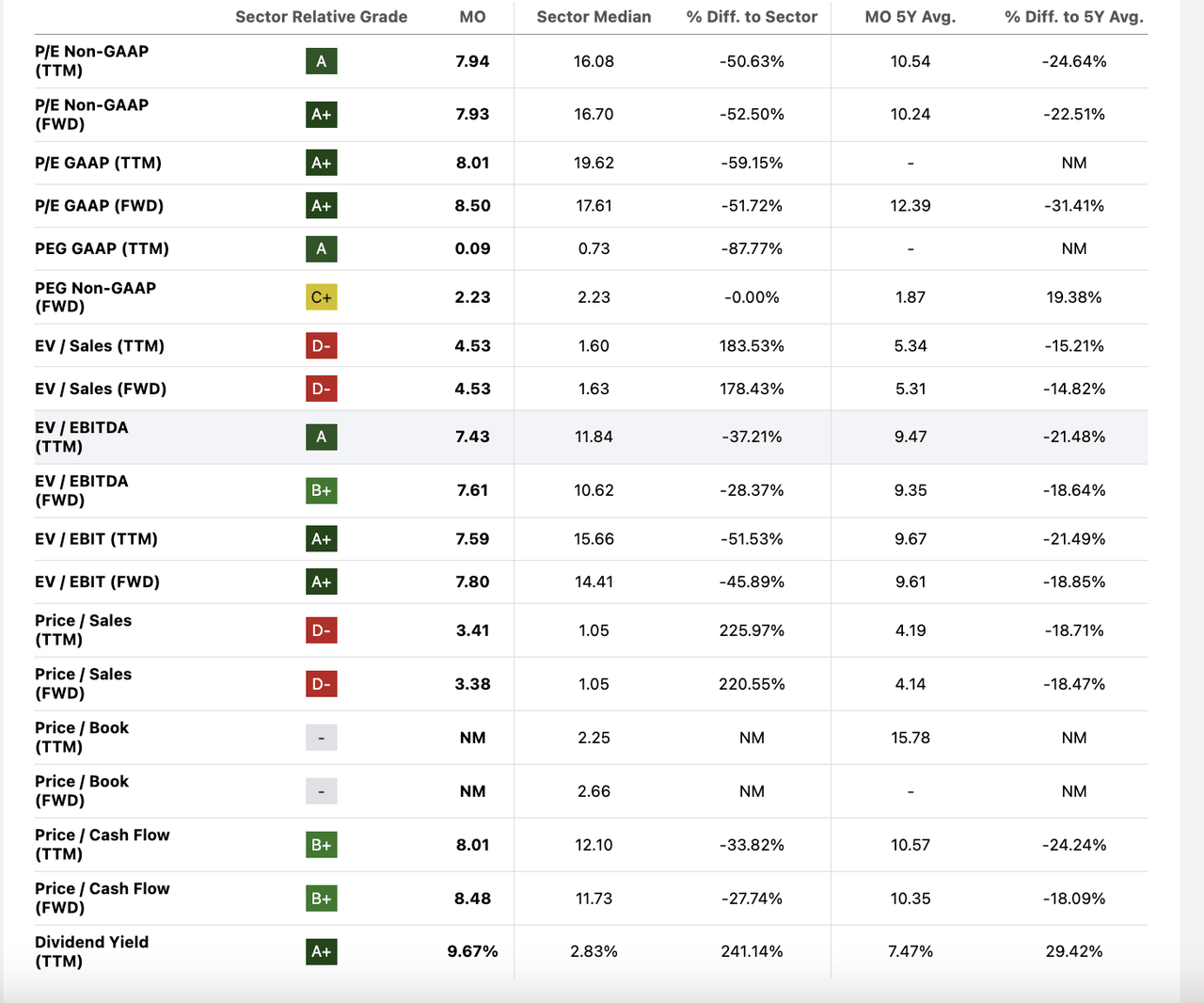This screenshot has width=1204, height=1003.
Task: Open the B+ badge for Price / Cash Flow (TTM)
Action: (321, 845)
